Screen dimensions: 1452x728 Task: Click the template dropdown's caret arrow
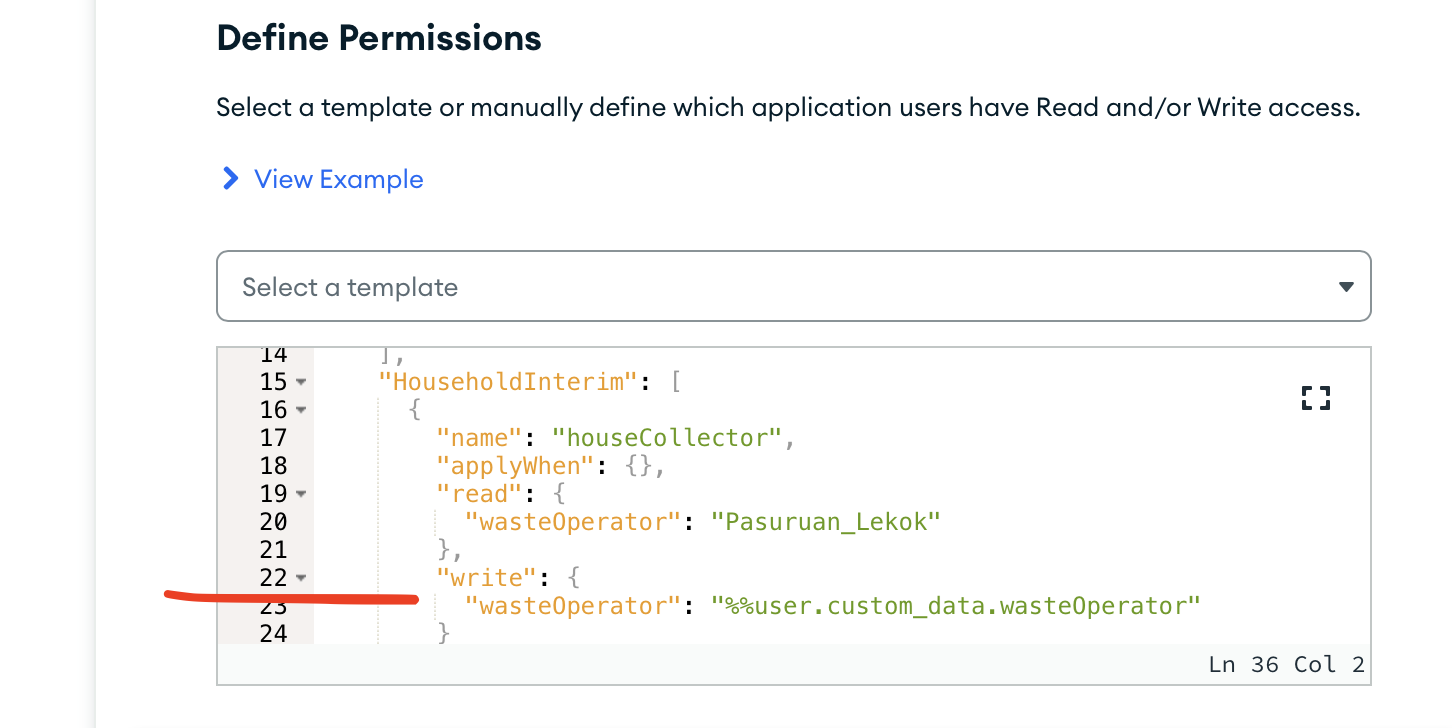[x=1346, y=287]
